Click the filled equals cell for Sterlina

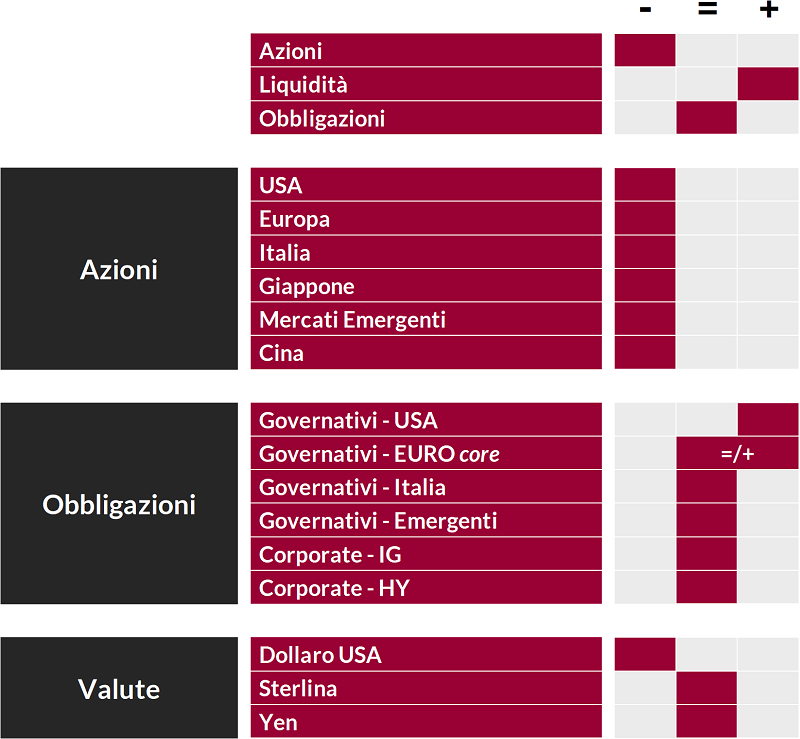pos(707,688)
